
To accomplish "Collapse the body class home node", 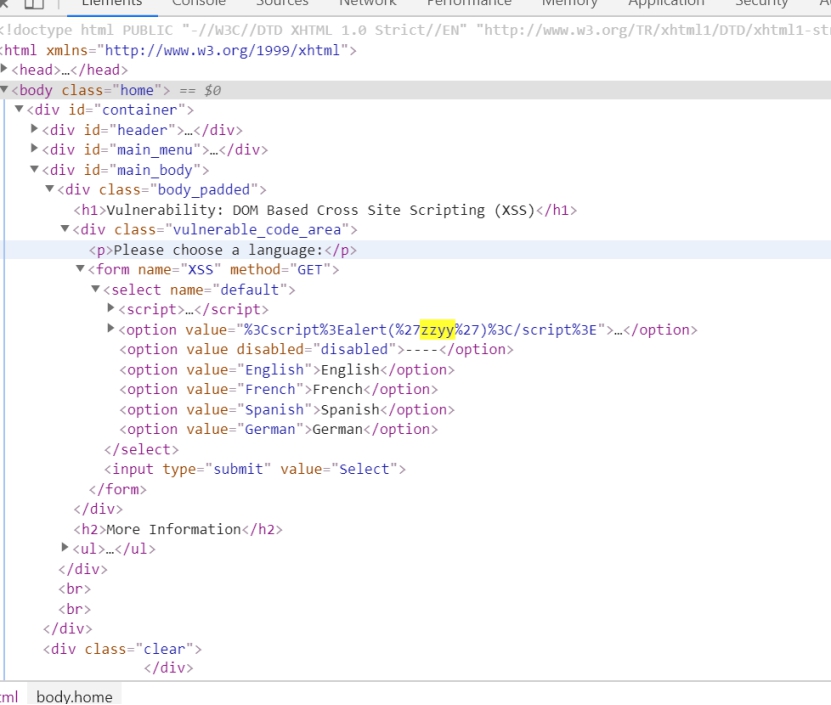I will (x=4, y=90).
